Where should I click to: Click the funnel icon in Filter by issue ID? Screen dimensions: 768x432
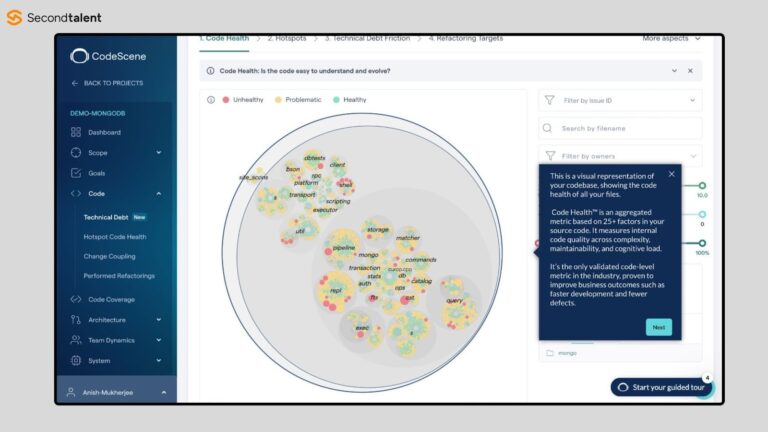click(x=550, y=100)
